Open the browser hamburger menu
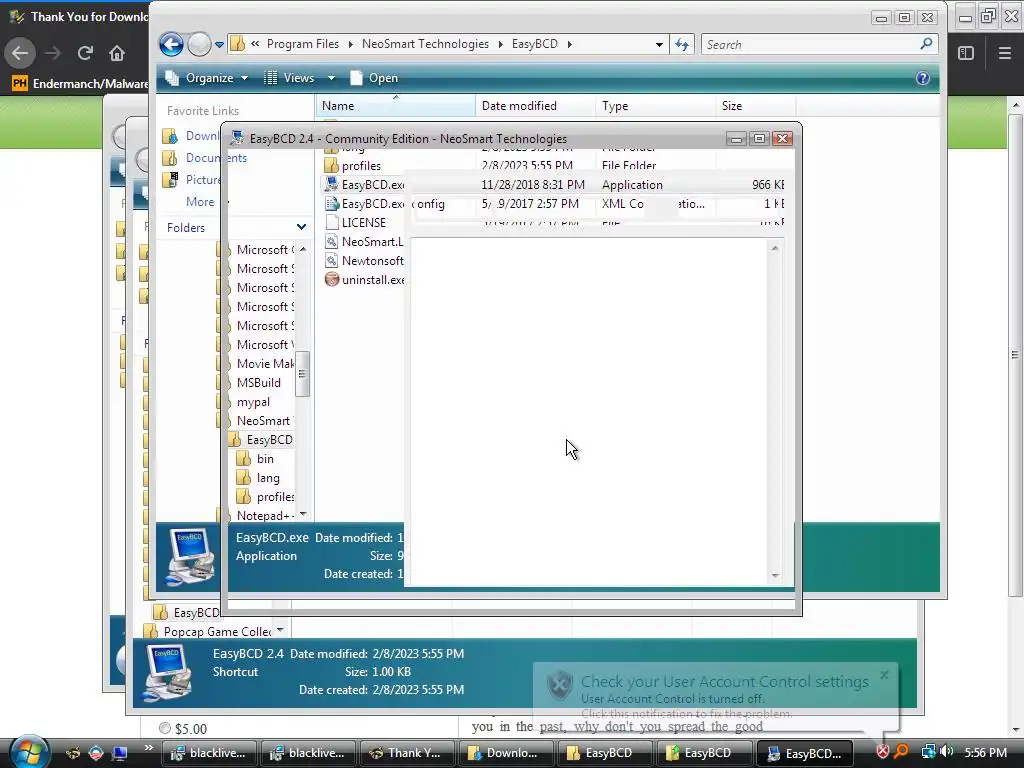 point(1004,53)
